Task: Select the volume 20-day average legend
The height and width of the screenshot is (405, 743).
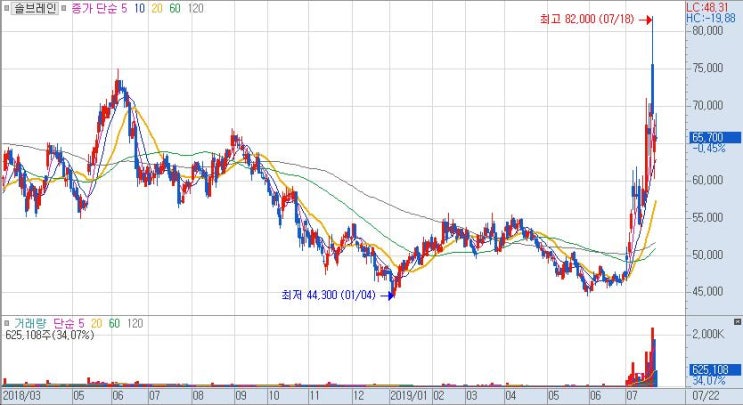Action: click(97, 324)
